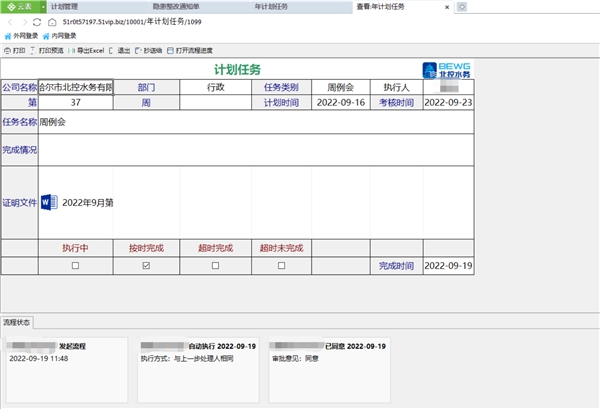The image size is (600, 409).
Task: Open 打开流程进度 workflow progress
Action: tap(190, 51)
